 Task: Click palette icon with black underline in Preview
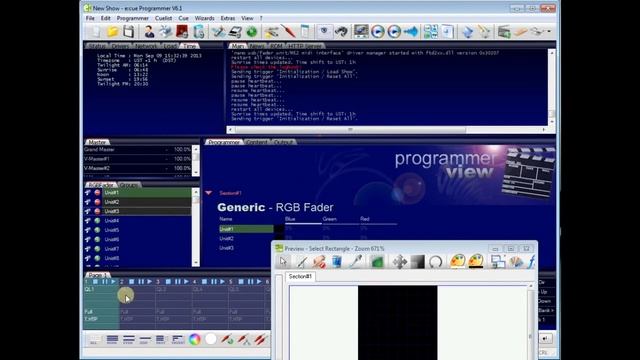(476, 261)
